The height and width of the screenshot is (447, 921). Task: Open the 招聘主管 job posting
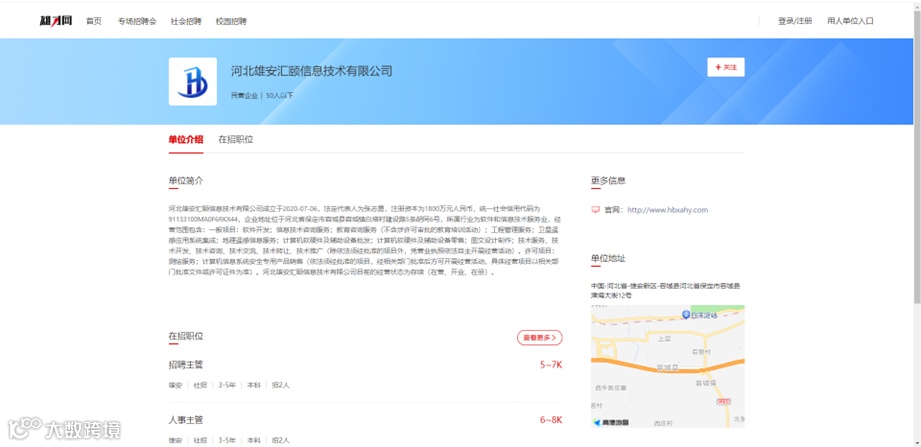pos(186,365)
